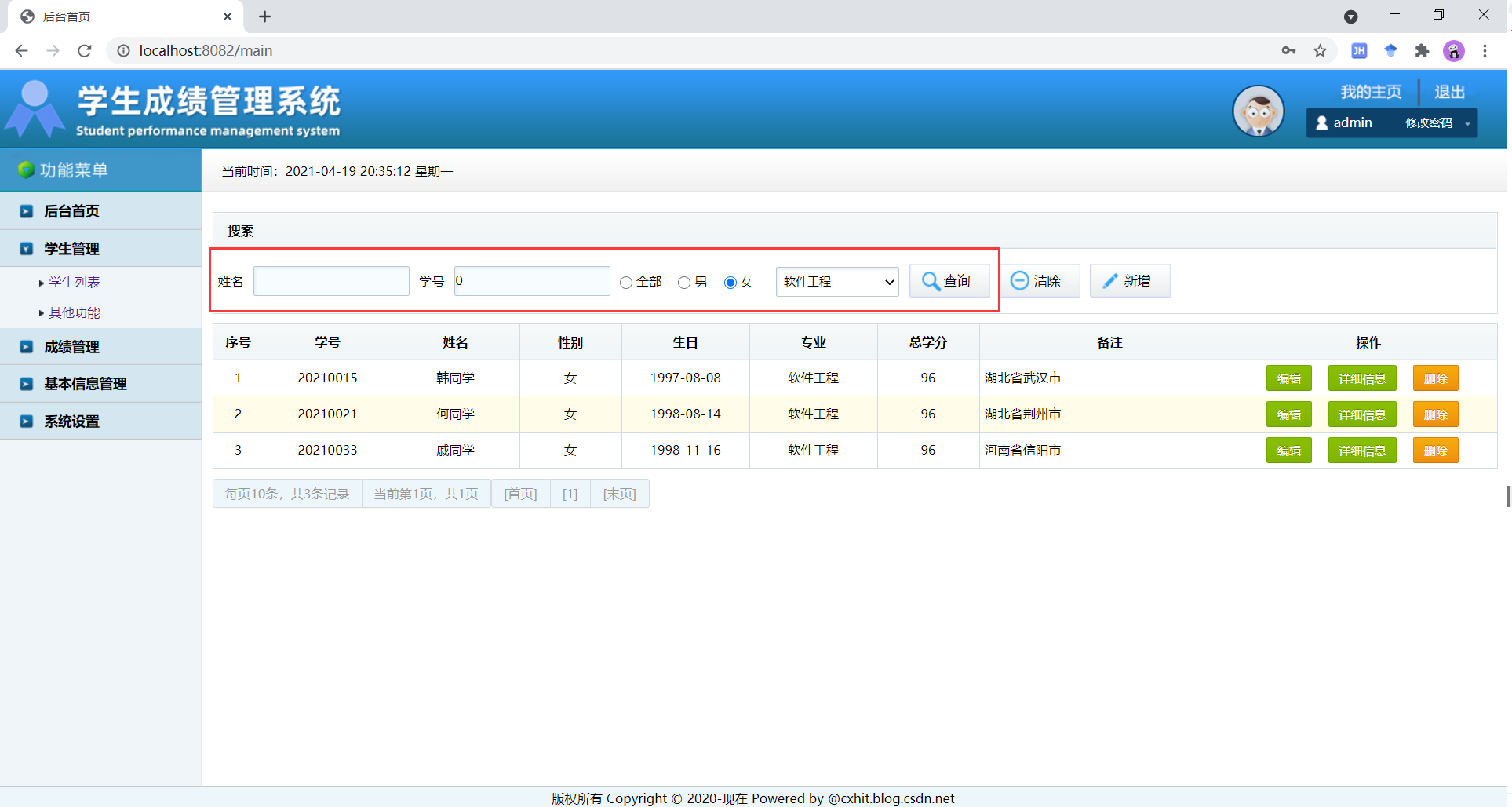Click the system ribbon logo icon
This screenshot has height=807, width=1512.
(x=35, y=108)
